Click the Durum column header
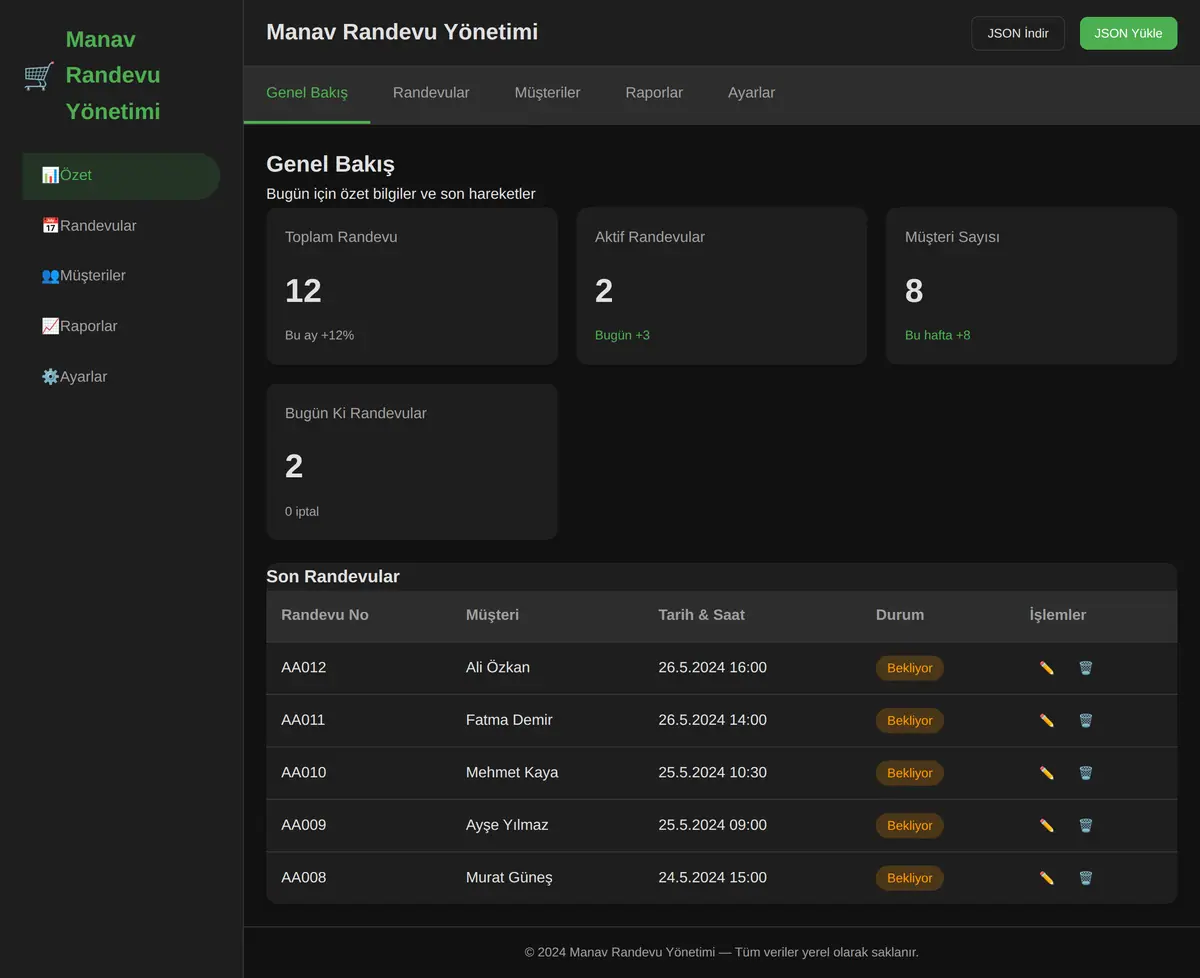The width and height of the screenshot is (1200, 978). point(900,615)
